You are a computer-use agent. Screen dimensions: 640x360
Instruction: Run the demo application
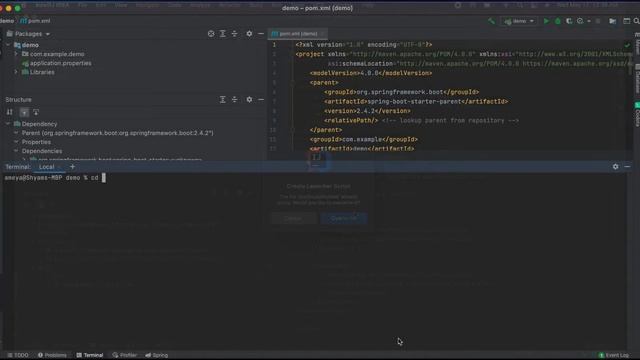point(546,21)
